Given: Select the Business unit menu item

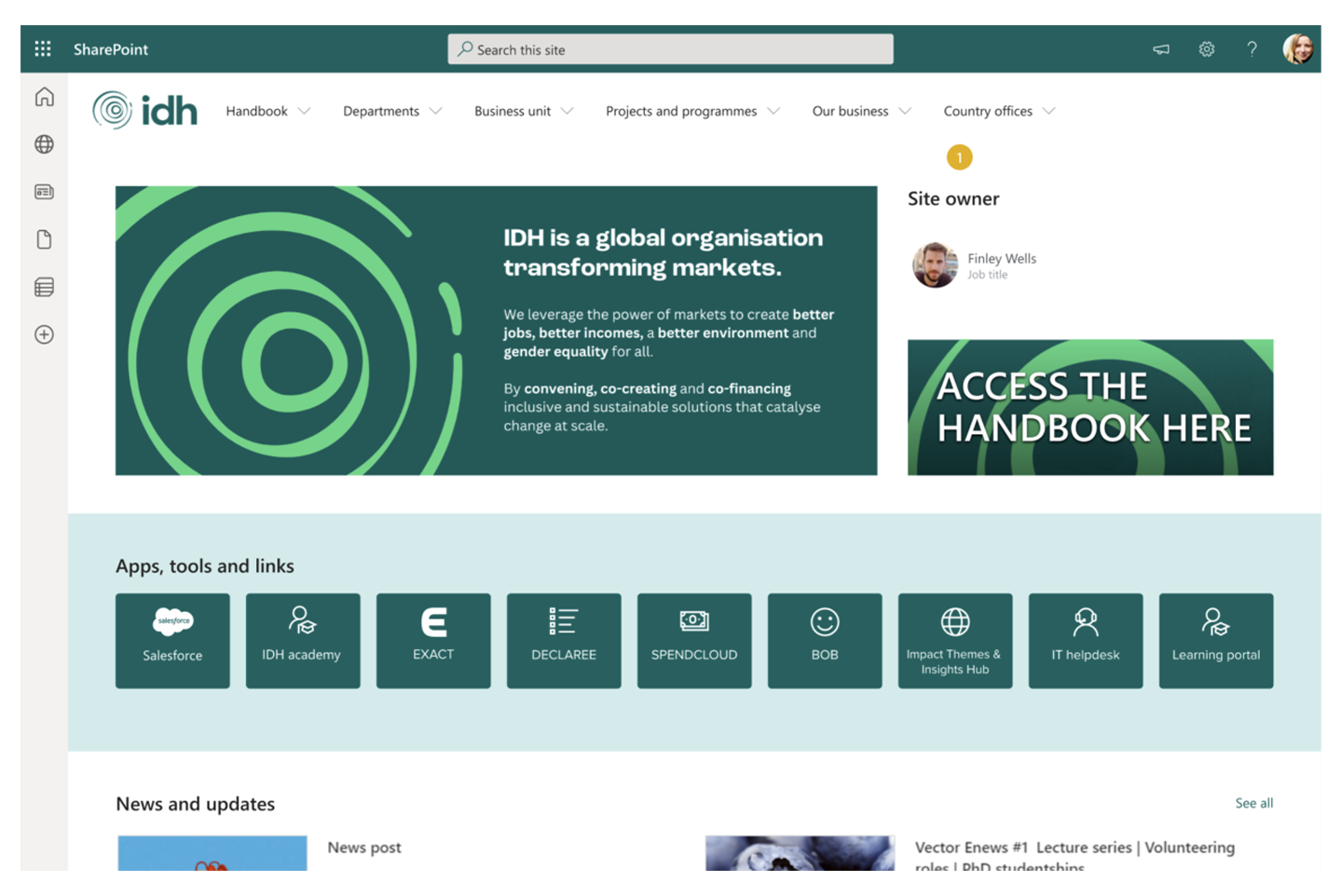Looking at the screenshot, I should tap(513, 111).
